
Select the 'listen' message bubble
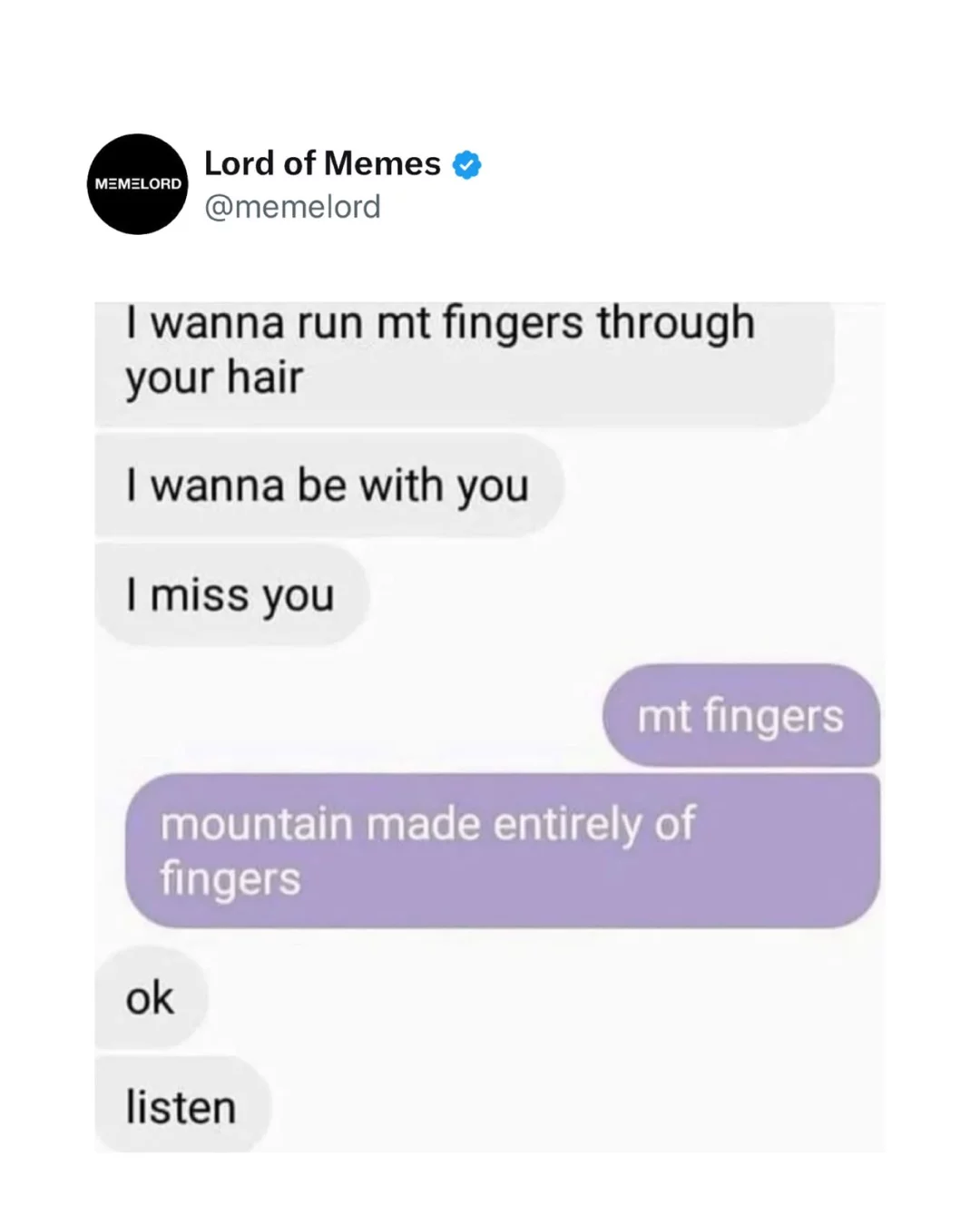point(182,1105)
